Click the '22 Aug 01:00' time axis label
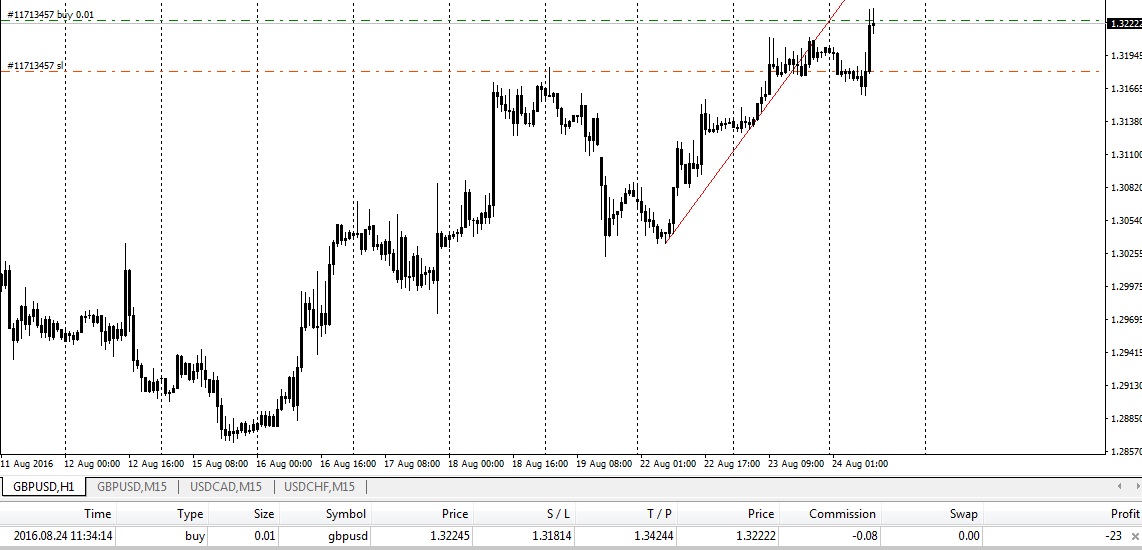This screenshot has width=1142, height=550. (668, 463)
